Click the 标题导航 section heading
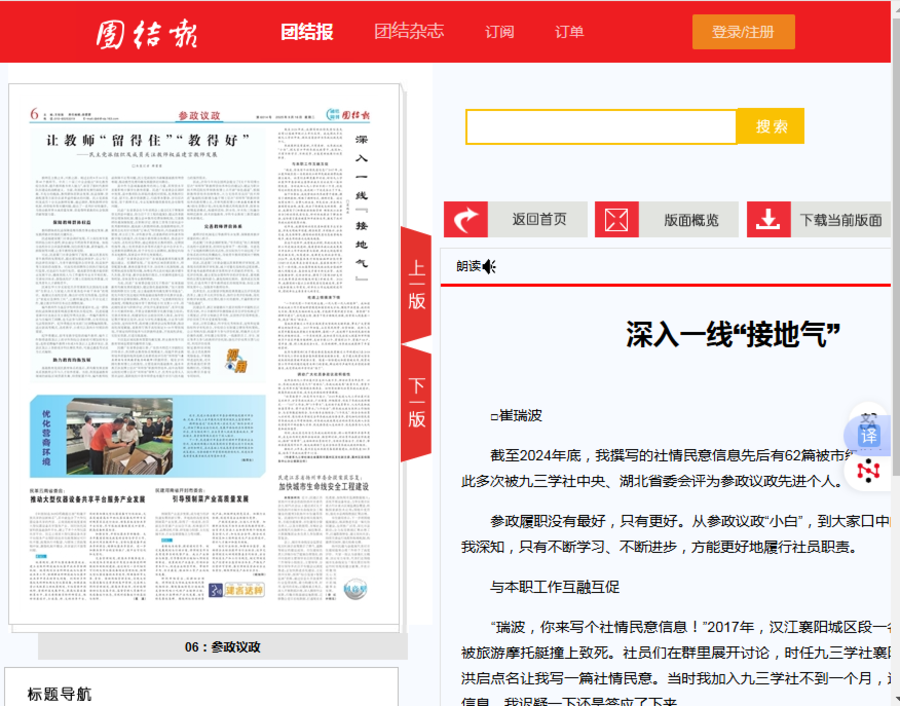Screen dimensions: 900x706 tap(59, 693)
